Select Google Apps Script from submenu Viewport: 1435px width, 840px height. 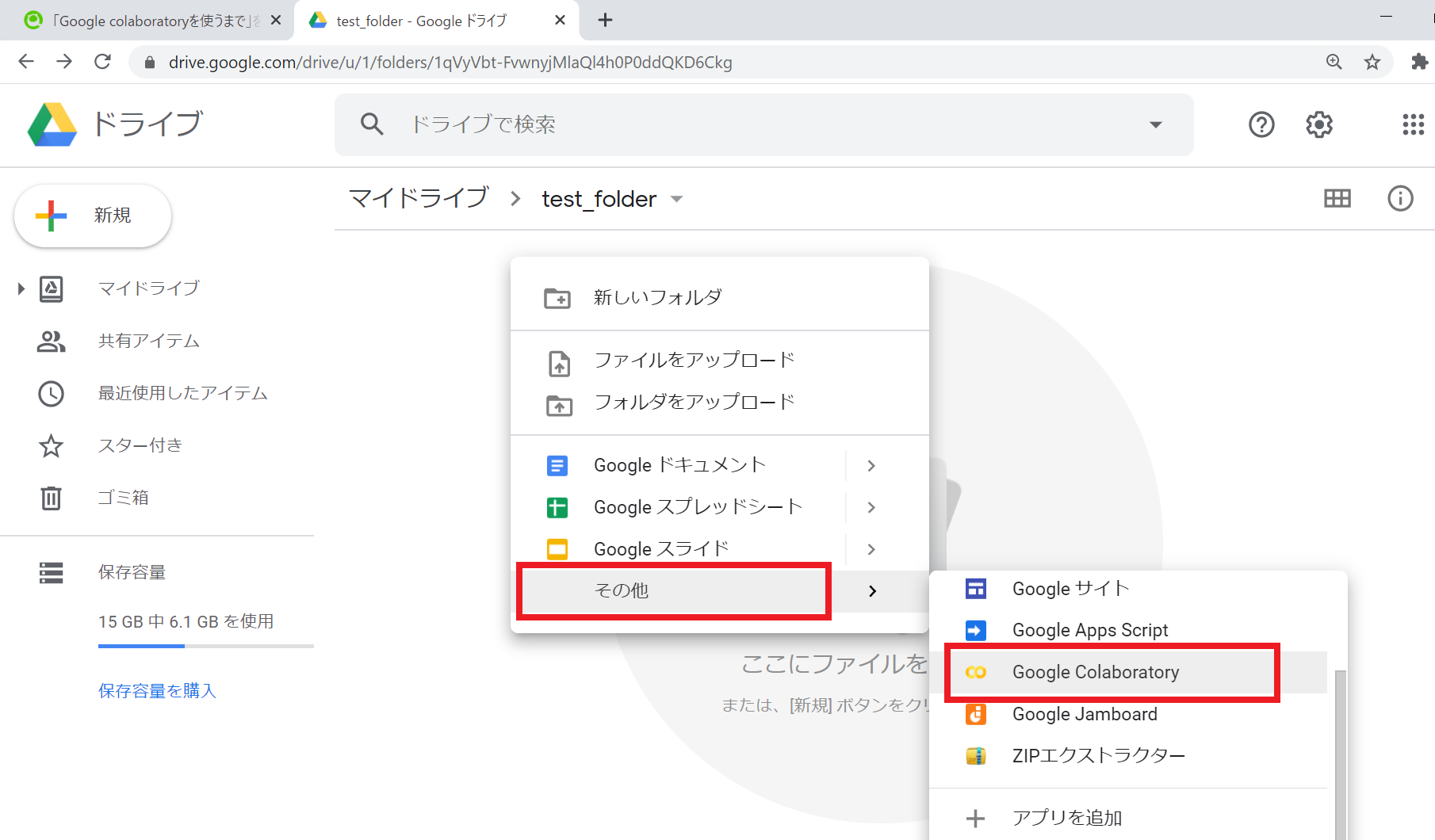[1128, 630]
